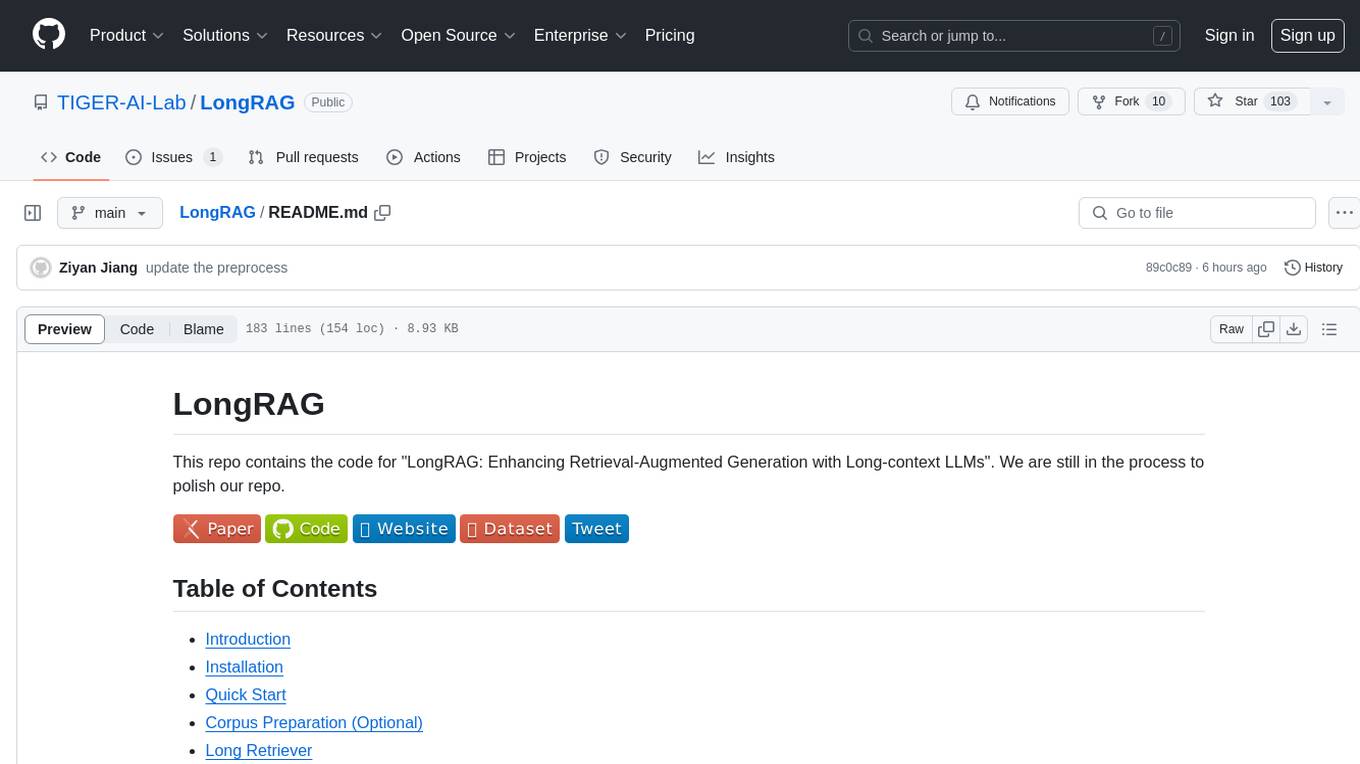Expand the Resources menu
The height and width of the screenshot is (764, 1360).
[x=334, y=35]
